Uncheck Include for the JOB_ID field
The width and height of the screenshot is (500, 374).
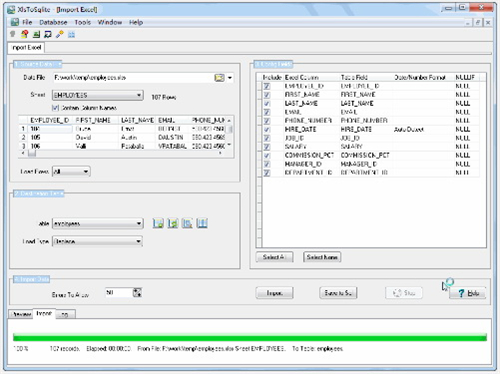(267, 138)
